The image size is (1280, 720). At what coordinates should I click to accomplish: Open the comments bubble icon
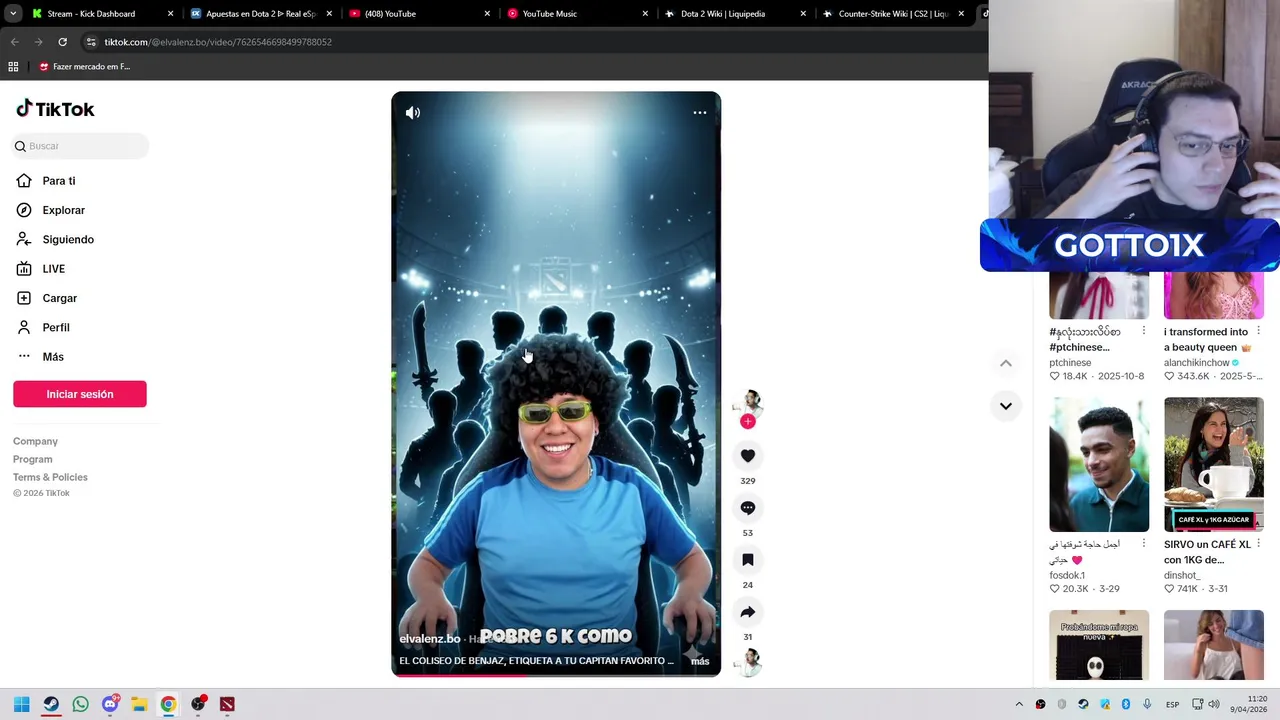pos(747,508)
